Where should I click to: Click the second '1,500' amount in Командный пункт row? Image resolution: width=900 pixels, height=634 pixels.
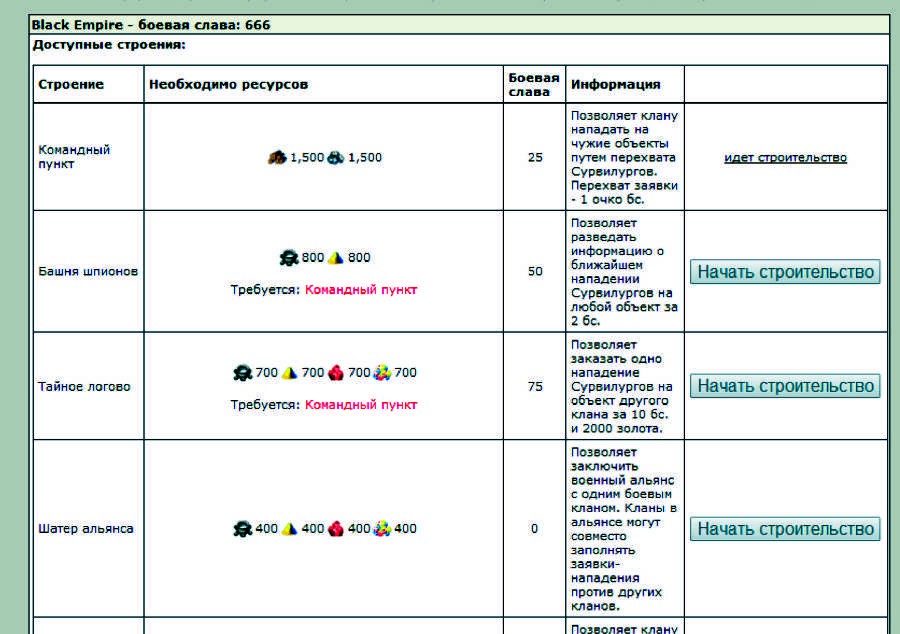click(x=365, y=157)
